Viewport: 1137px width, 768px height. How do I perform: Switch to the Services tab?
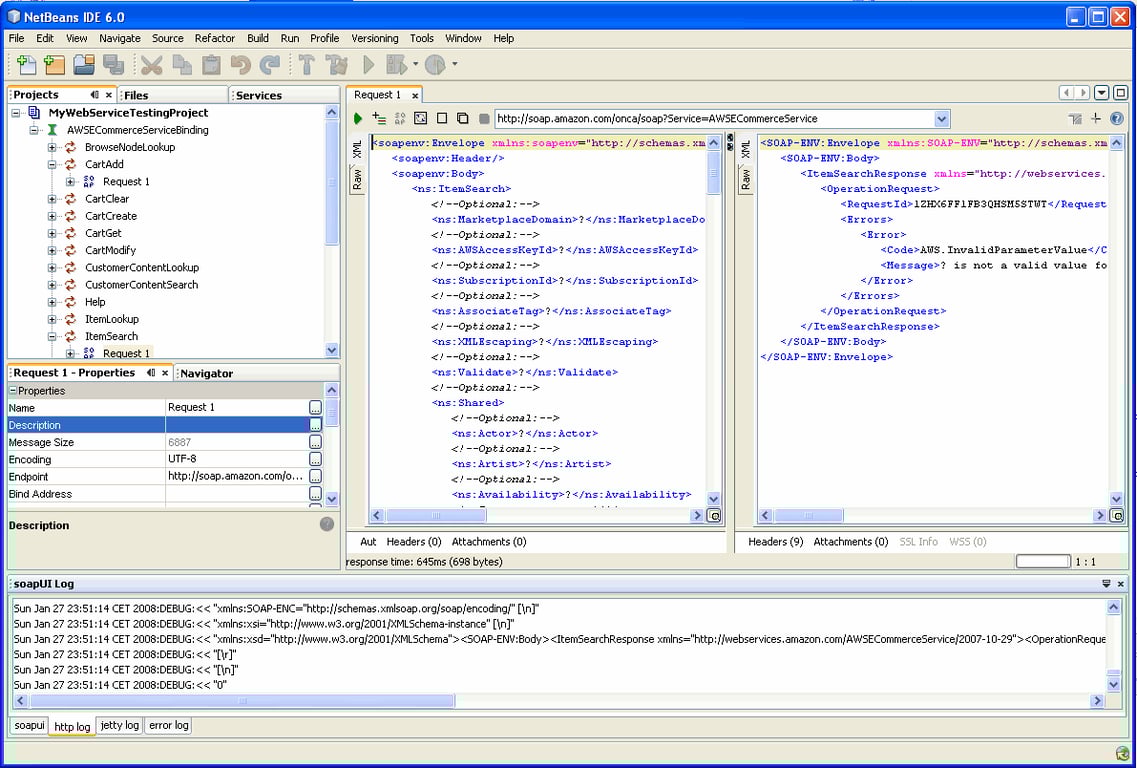(258, 95)
